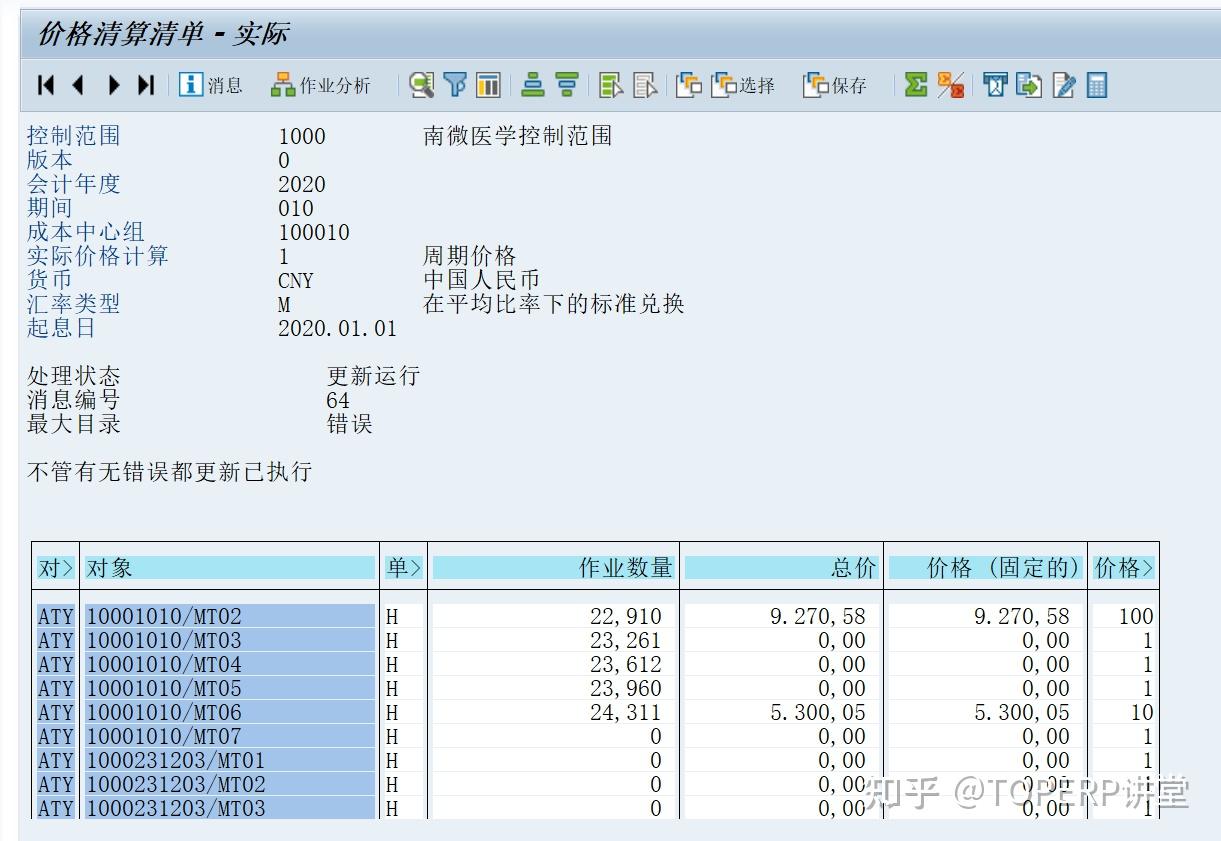Set a filter using the funnel icon
Viewport: 1221px width, 841px height.
[x=455, y=85]
